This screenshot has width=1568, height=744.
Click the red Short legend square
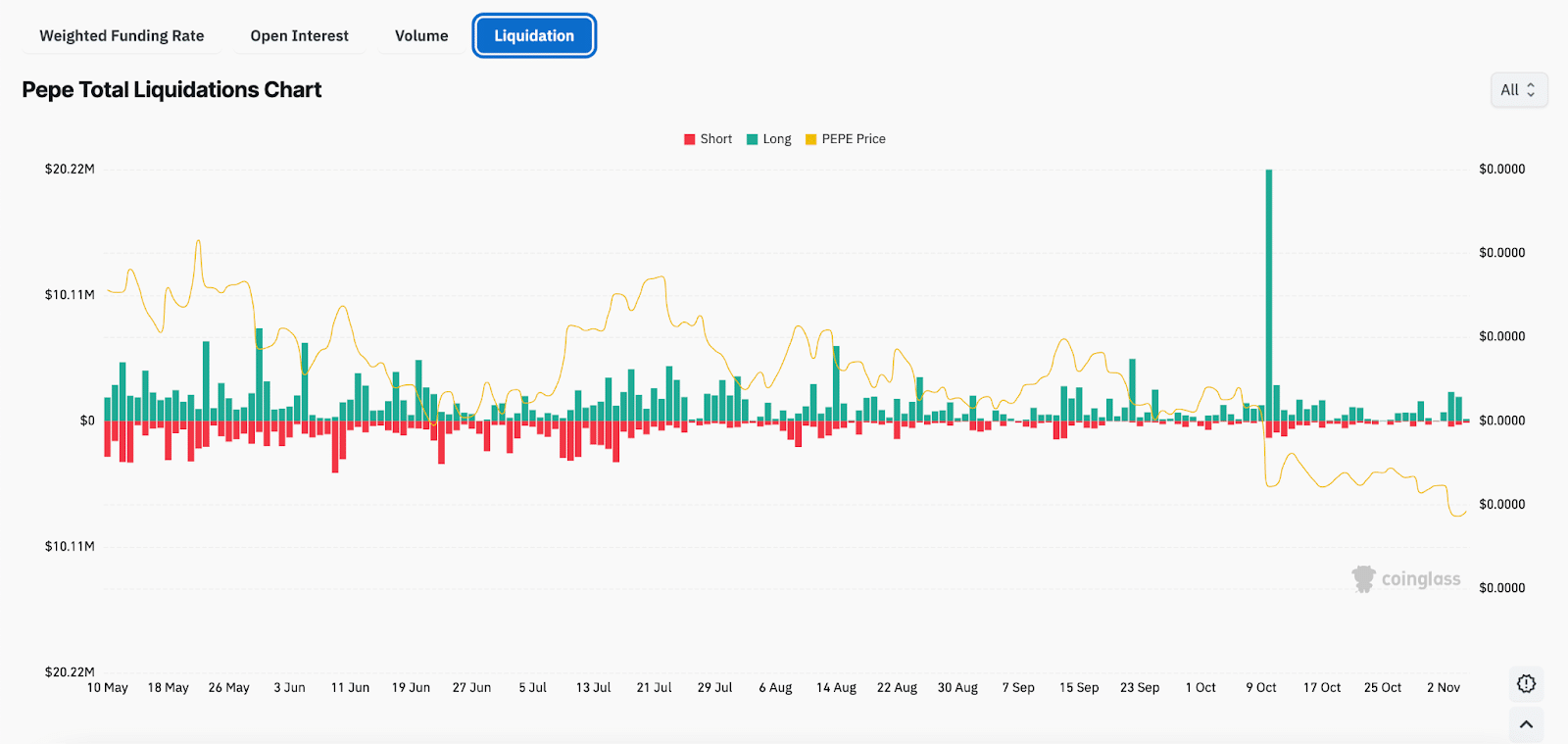(x=690, y=139)
